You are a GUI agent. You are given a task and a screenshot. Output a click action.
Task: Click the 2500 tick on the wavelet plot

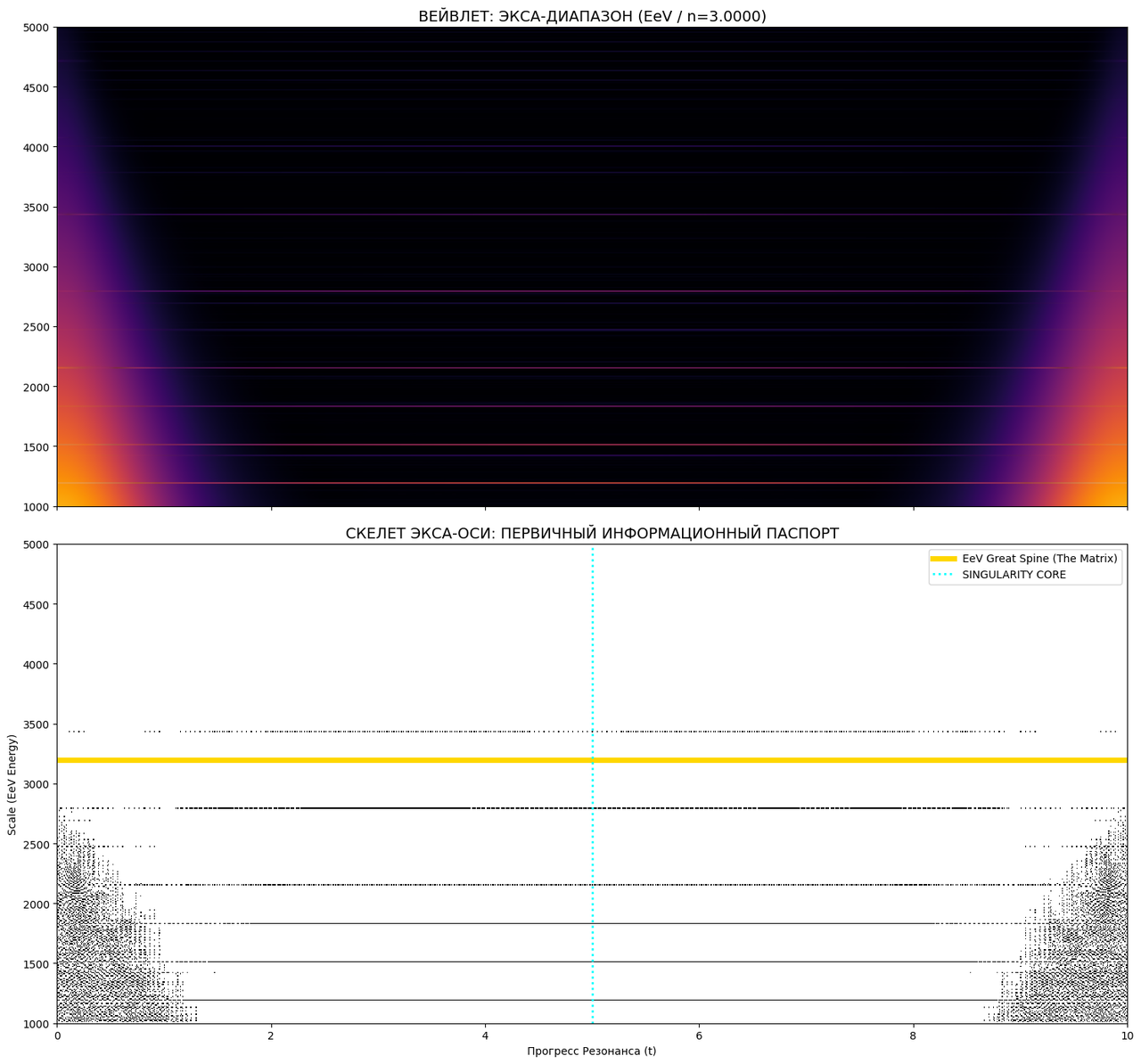pyautogui.click(x=37, y=327)
